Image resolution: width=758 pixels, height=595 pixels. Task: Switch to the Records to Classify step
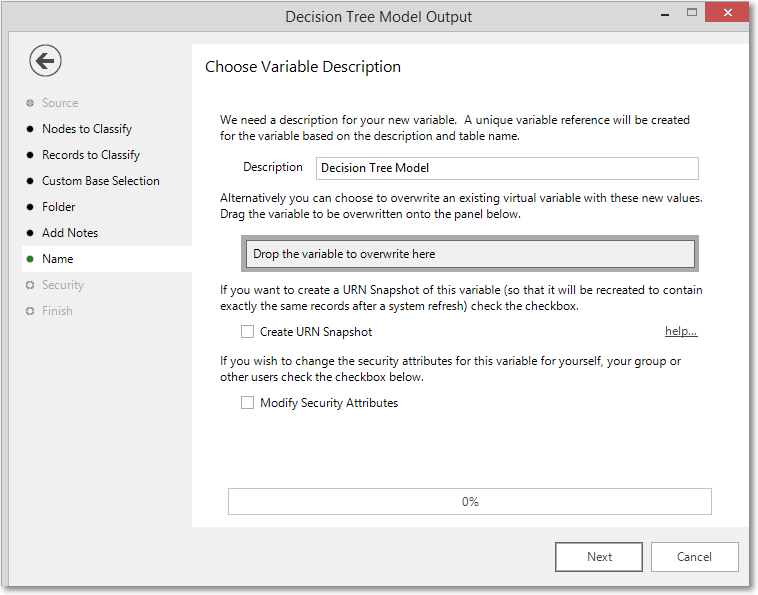tap(91, 155)
